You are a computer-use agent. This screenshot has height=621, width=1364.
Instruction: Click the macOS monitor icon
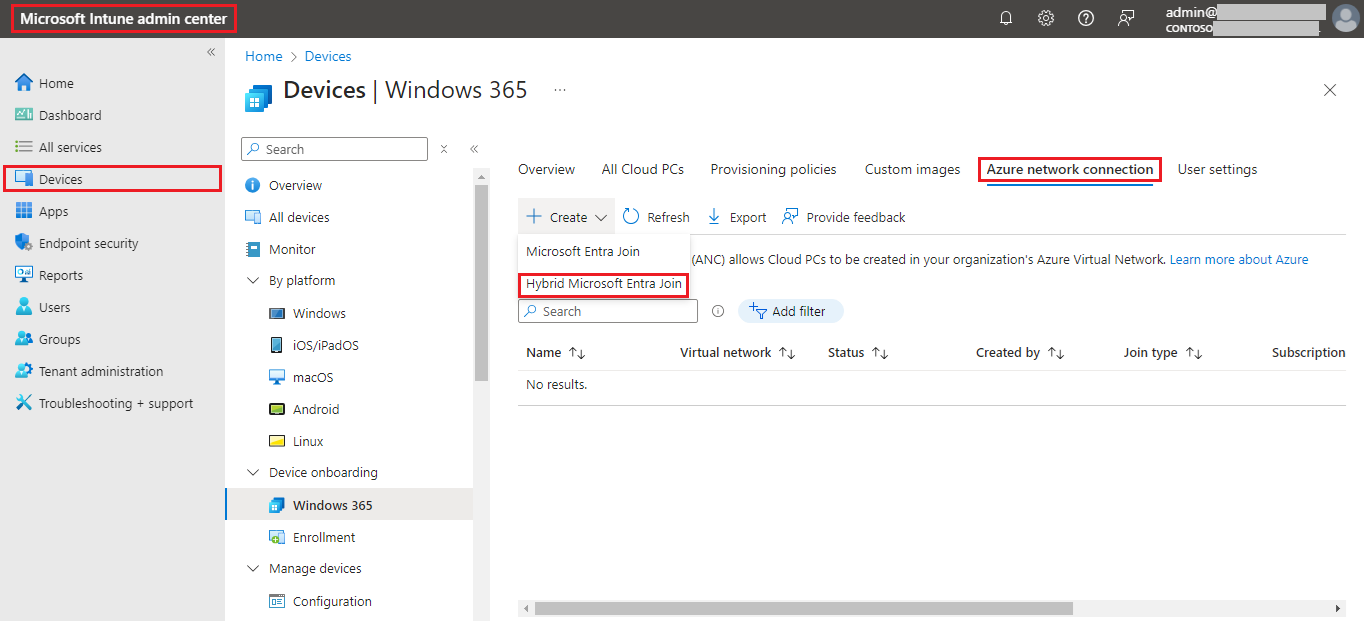pyautogui.click(x=277, y=377)
